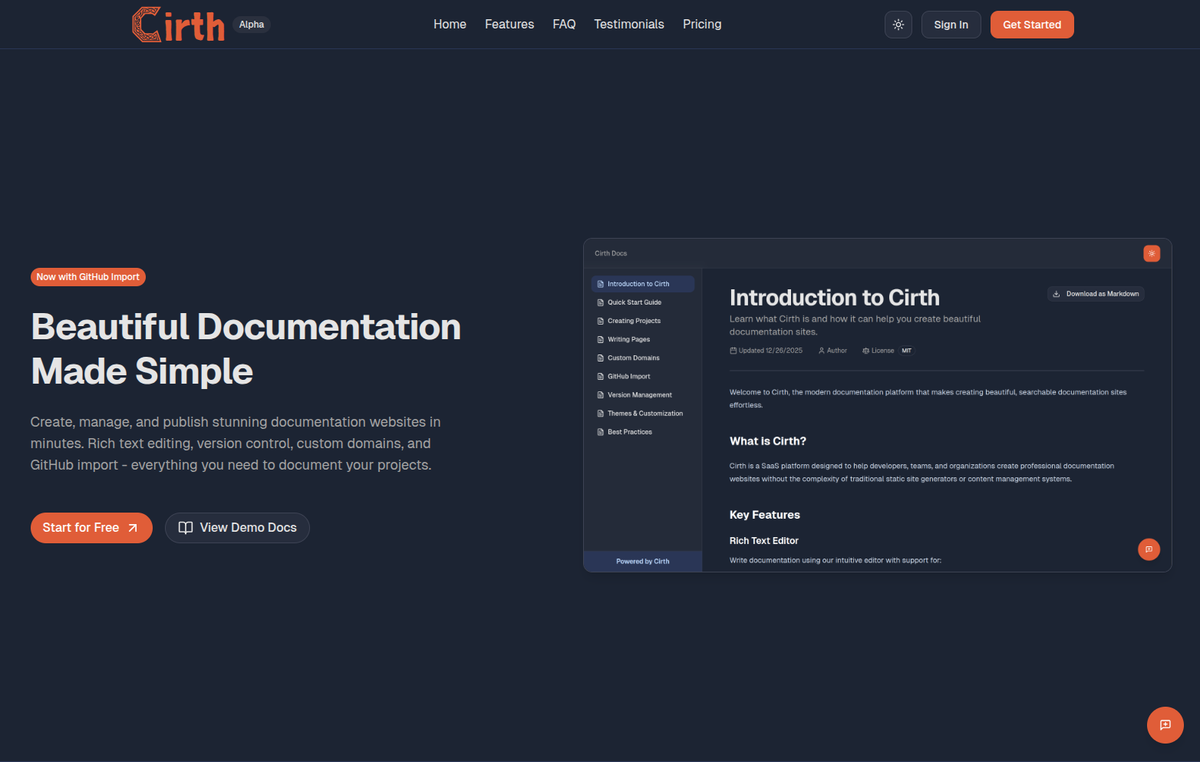
Task: Toggle the theme inside the demo docs preview
Action: pyautogui.click(x=1151, y=253)
